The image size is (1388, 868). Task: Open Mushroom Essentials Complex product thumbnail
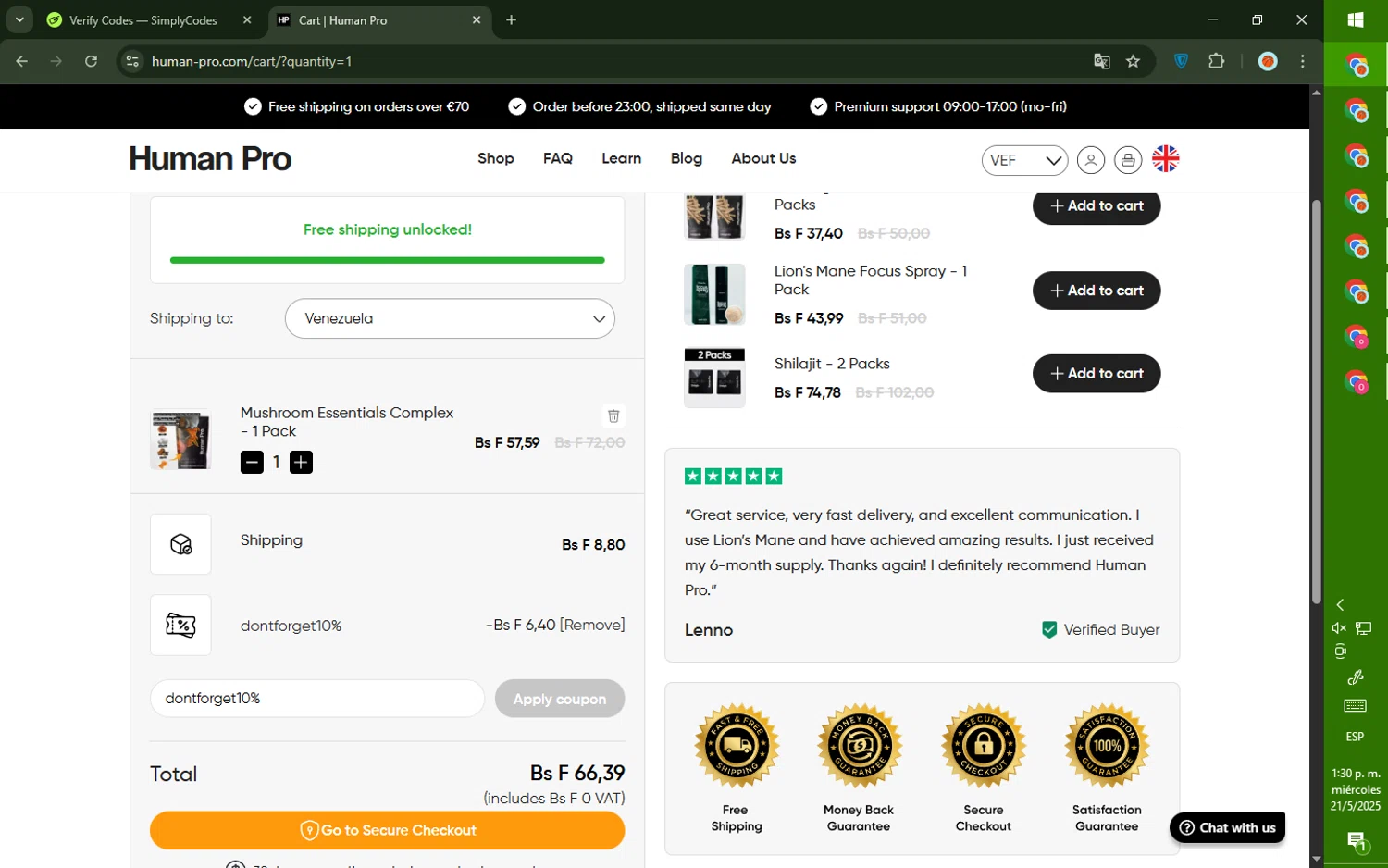(x=180, y=440)
